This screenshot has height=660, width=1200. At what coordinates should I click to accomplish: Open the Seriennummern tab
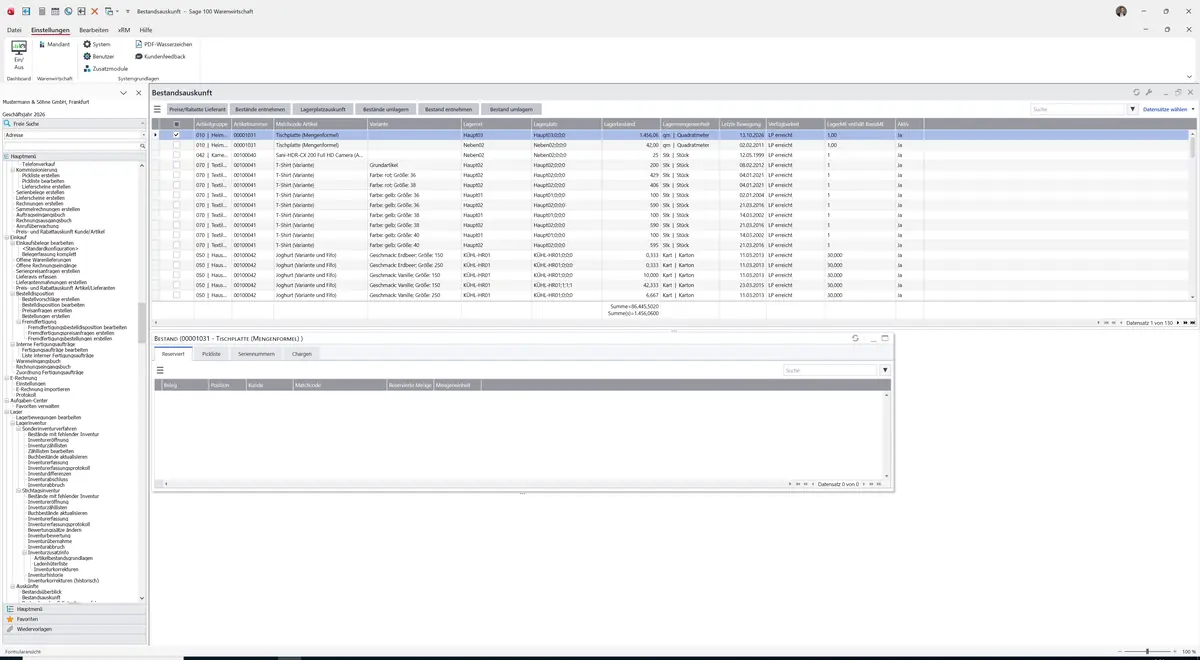coord(256,354)
